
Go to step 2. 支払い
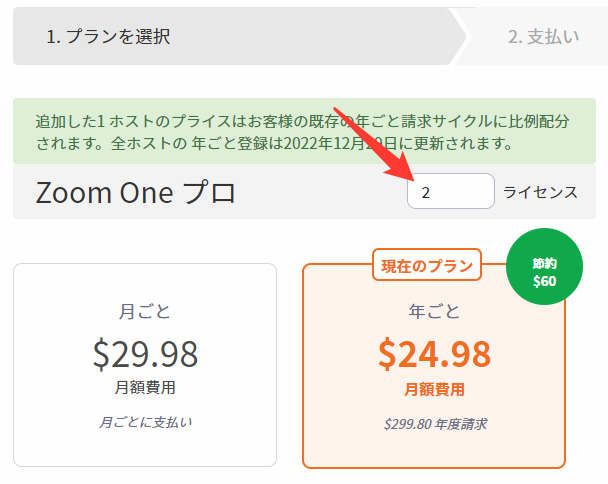pos(543,37)
